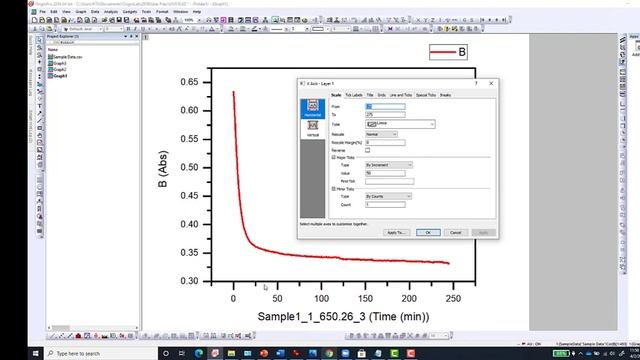
Task: Click the Apply To... button
Action: pos(396,232)
